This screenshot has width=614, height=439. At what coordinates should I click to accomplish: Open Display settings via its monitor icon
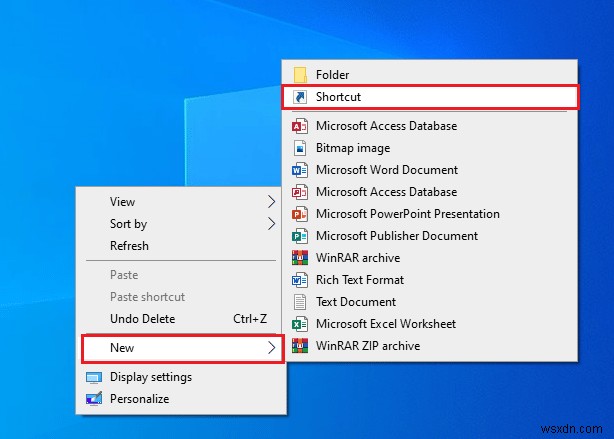(x=94, y=377)
